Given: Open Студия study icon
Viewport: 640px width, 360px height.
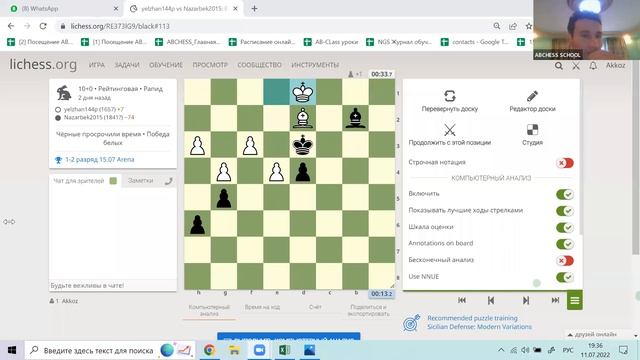Looking at the screenshot, I should 532,130.
